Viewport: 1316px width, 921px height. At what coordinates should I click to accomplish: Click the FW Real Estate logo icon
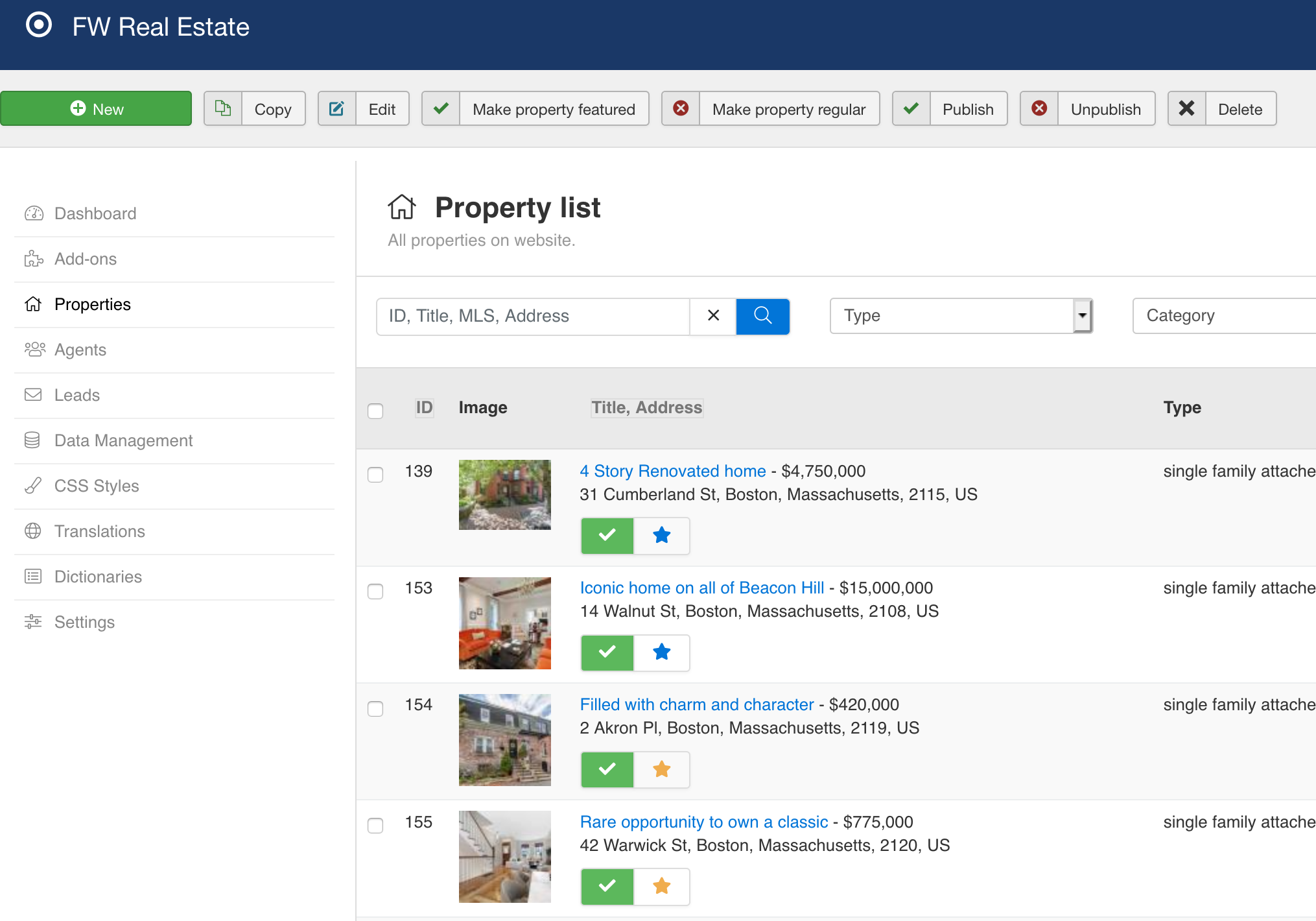[x=39, y=26]
